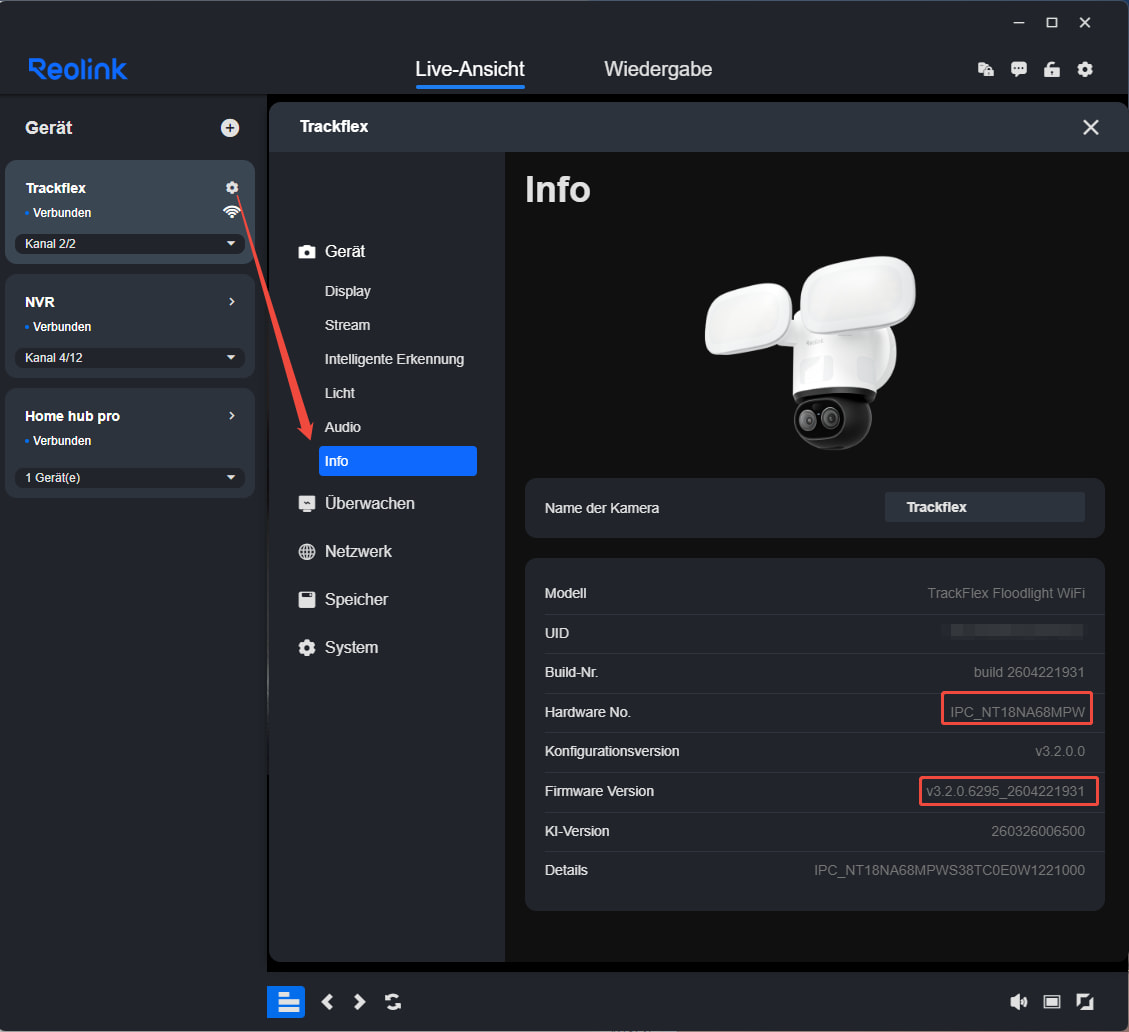Click firmware version v3.2.0.6295_2604221931

pos(1005,791)
